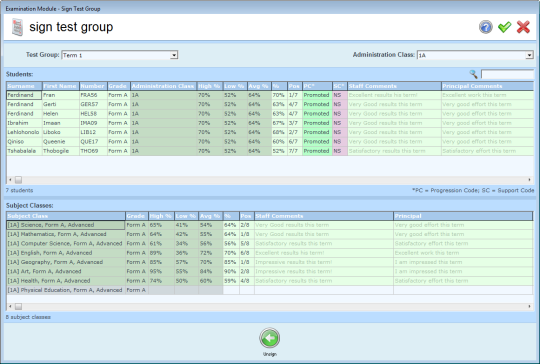Click the SC* column header
This screenshot has height=364, width=540.
pyautogui.click(x=340, y=86)
